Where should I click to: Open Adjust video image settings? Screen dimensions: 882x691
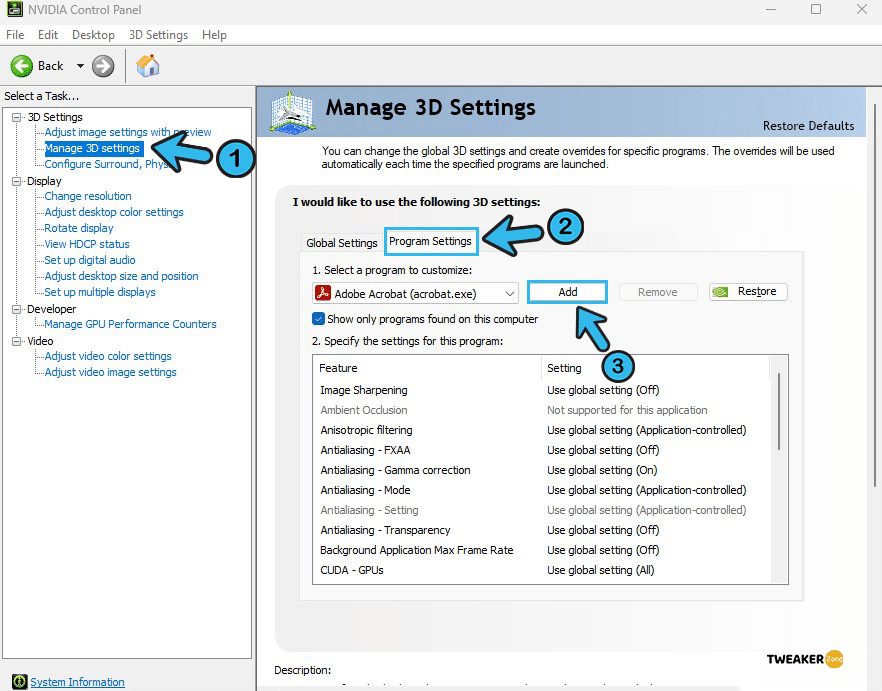coord(110,372)
